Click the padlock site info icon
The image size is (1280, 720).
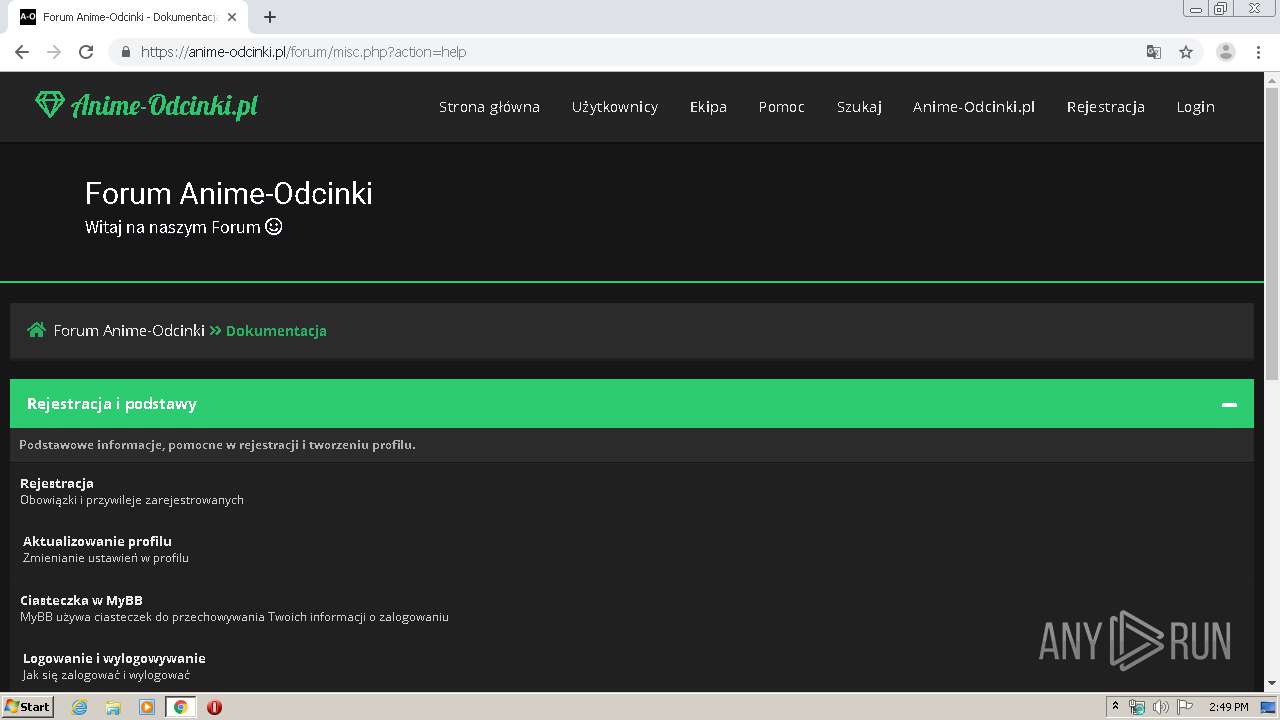coord(126,52)
